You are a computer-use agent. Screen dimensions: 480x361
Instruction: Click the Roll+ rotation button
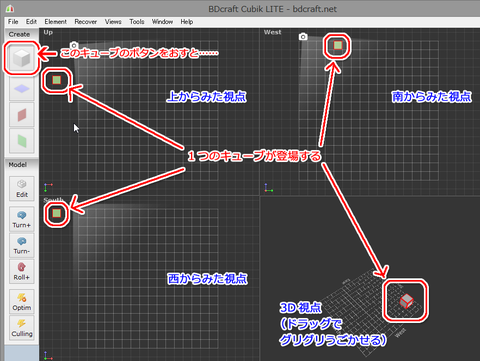[x=22, y=271]
